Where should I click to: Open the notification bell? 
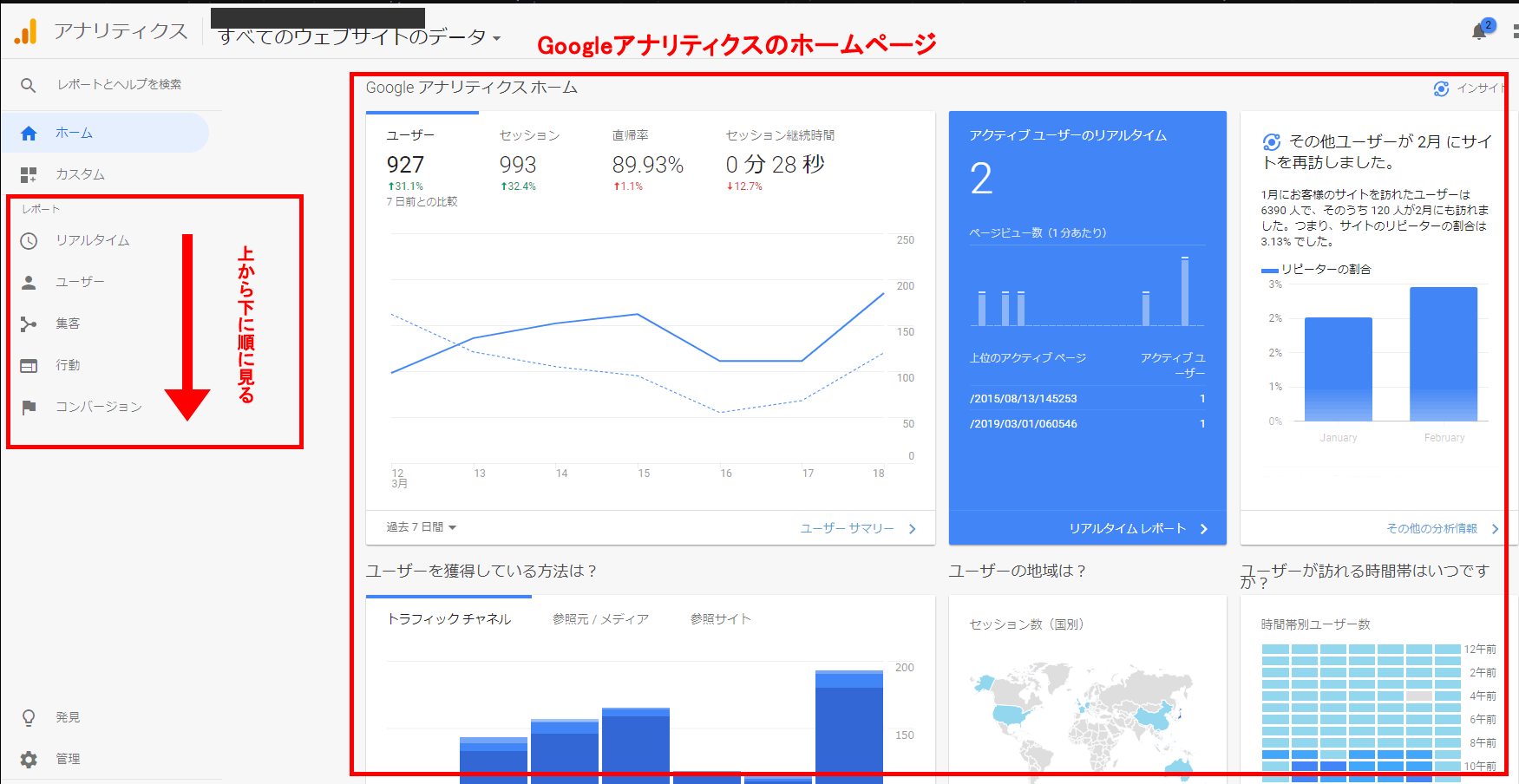pos(1480,32)
